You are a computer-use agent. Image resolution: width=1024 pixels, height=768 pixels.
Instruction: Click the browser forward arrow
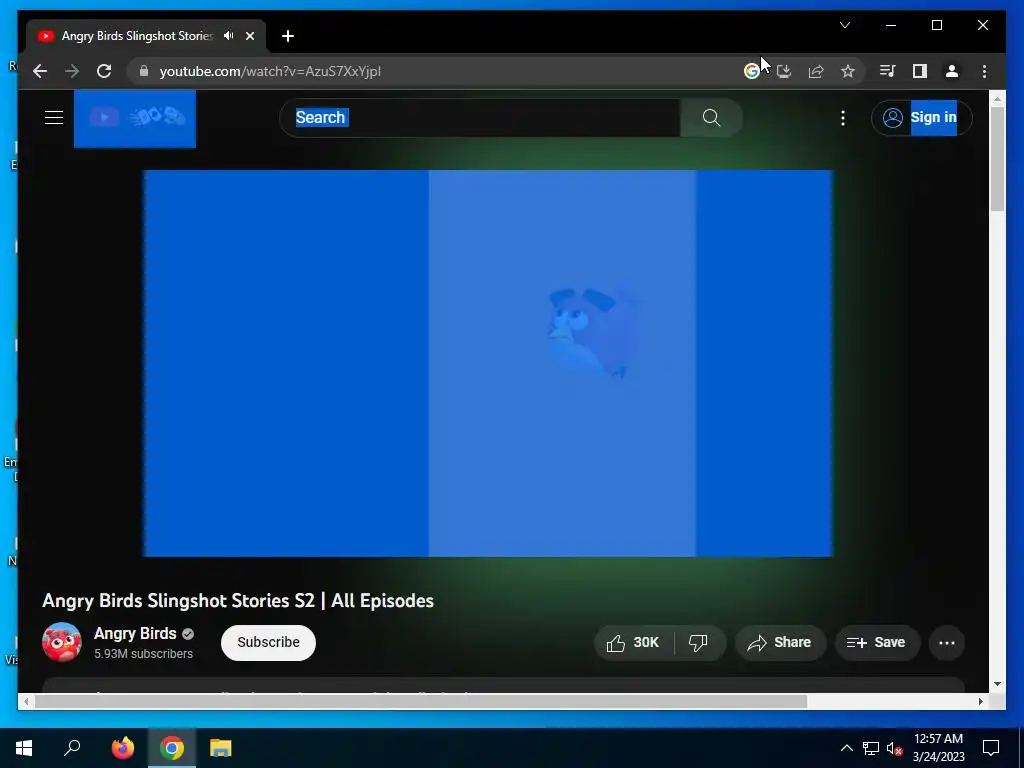click(x=72, y=71)
